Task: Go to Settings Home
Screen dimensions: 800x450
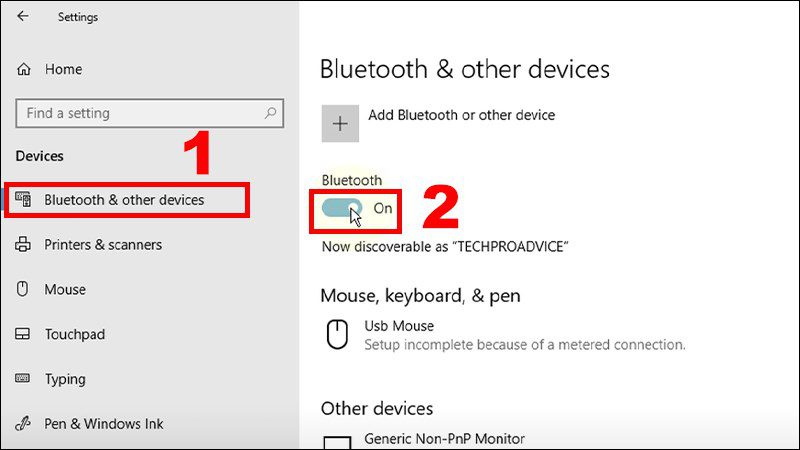Action: click(63, 70)
